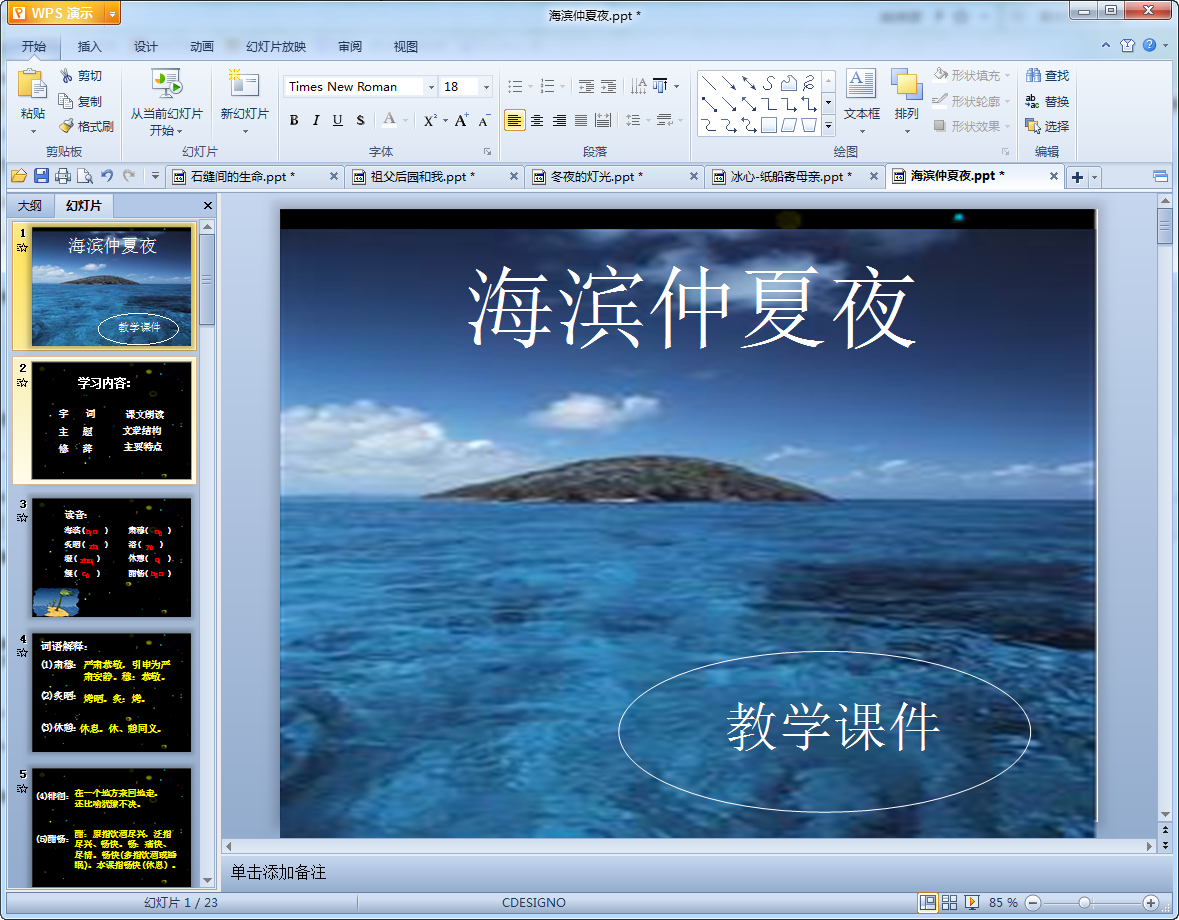This screenshot has width=1179, height=920.
Task: Open the Arrange 排列 tool
Action: [x=907, y=101]
